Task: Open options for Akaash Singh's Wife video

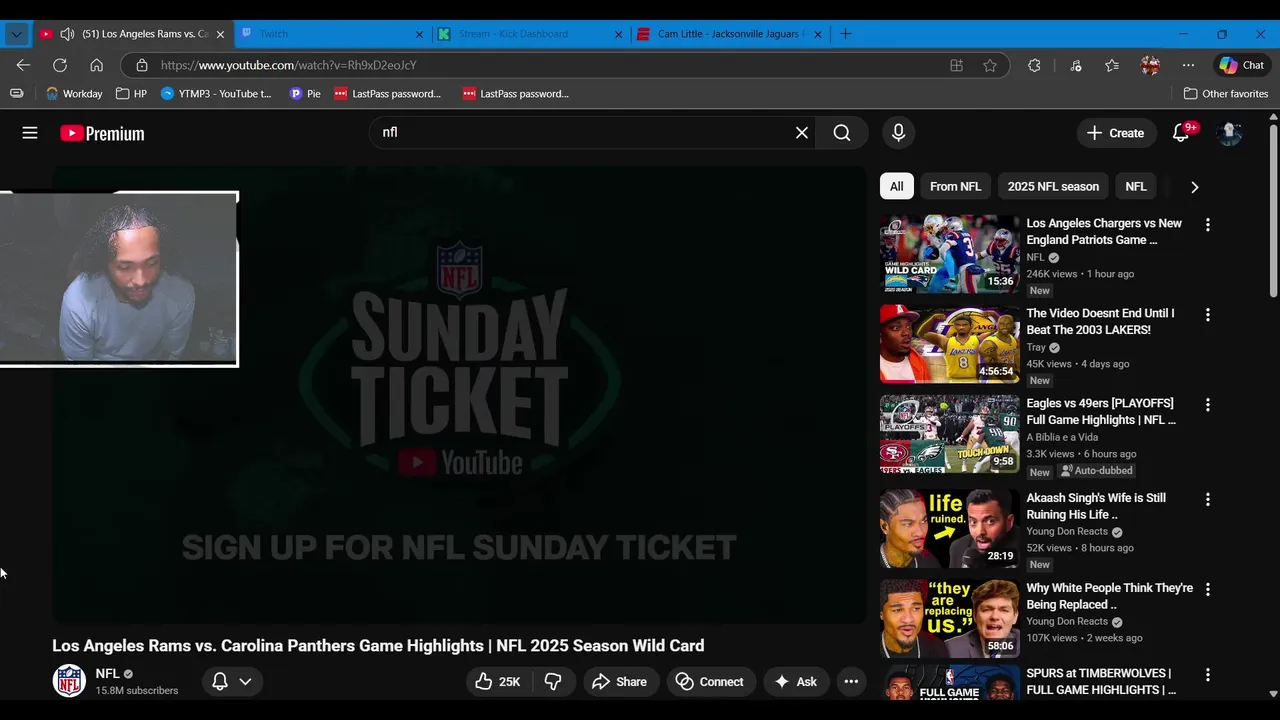Action: (1207, 499)
